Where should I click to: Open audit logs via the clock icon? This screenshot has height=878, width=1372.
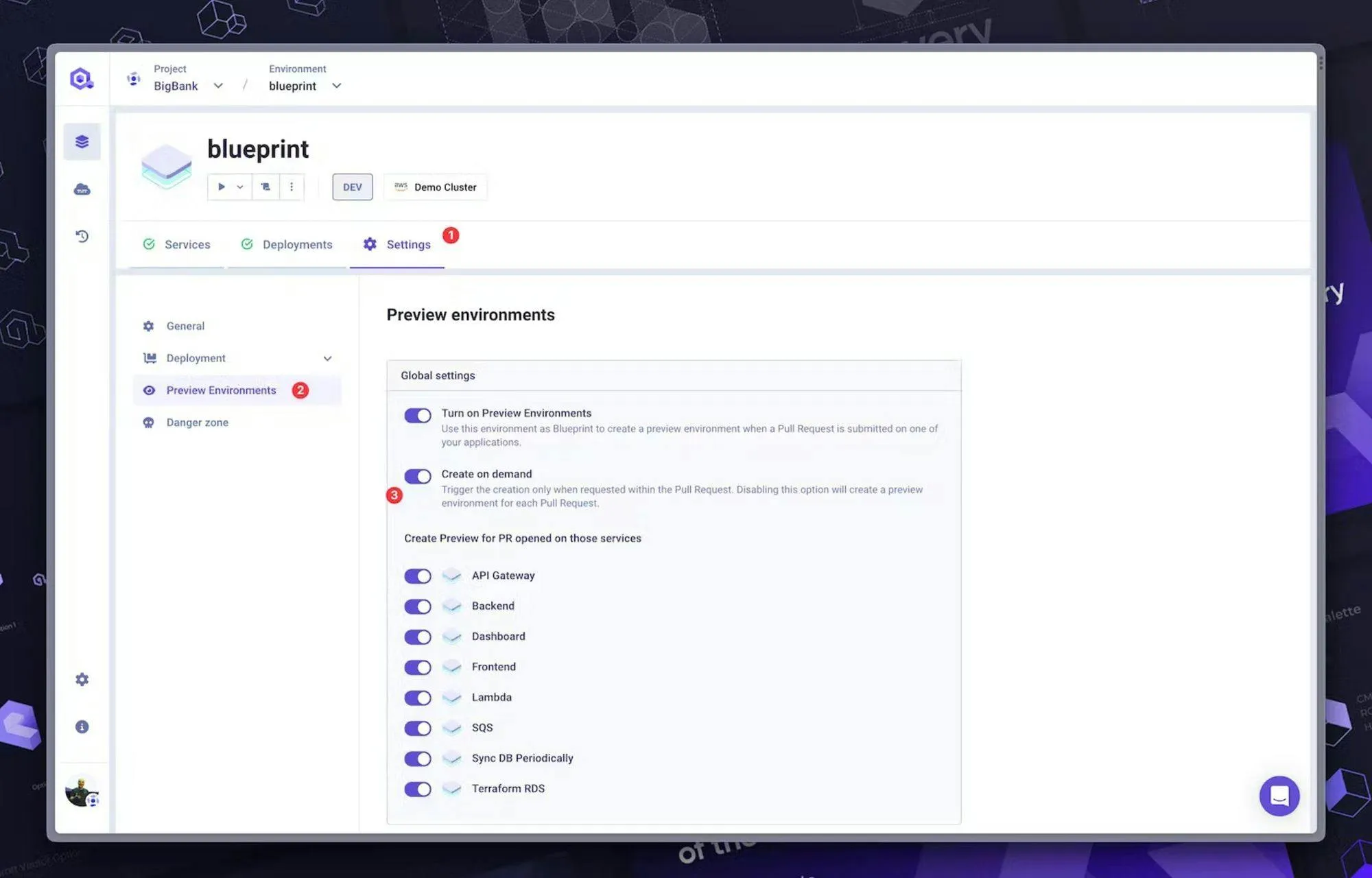tap(82, 236)
